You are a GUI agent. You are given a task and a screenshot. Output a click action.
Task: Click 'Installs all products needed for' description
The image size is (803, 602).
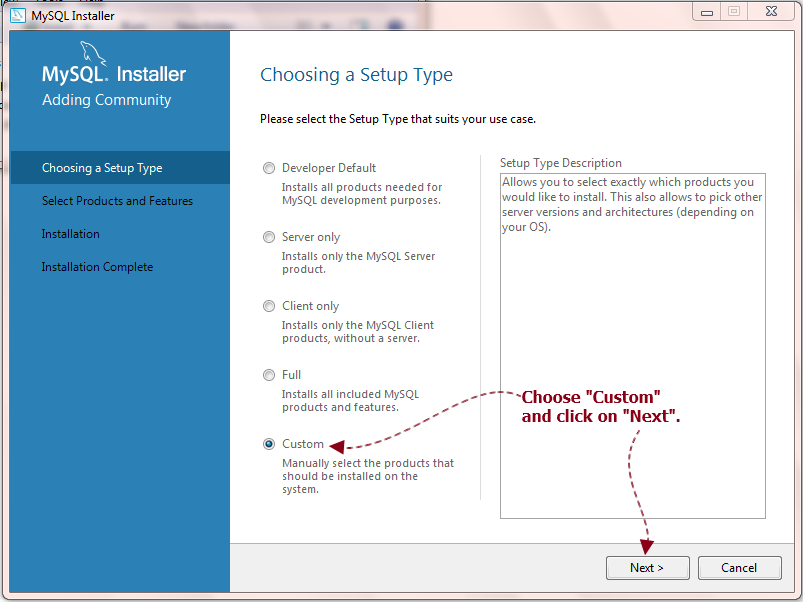pyautogui.click(x=362, y=194)
